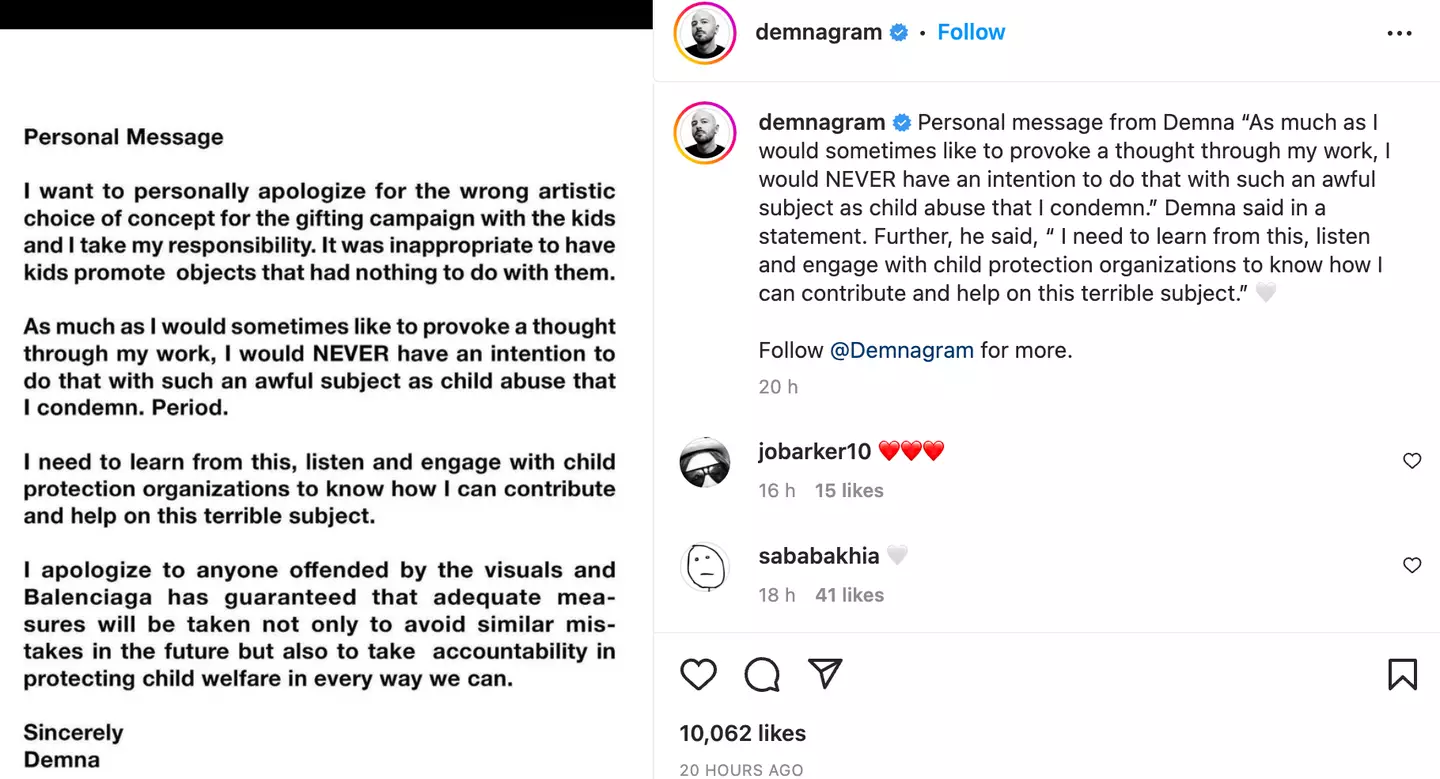Open the post options menu via three dots
The width and height of the screenshot is (1440, 779).
tap(1399, 33)
